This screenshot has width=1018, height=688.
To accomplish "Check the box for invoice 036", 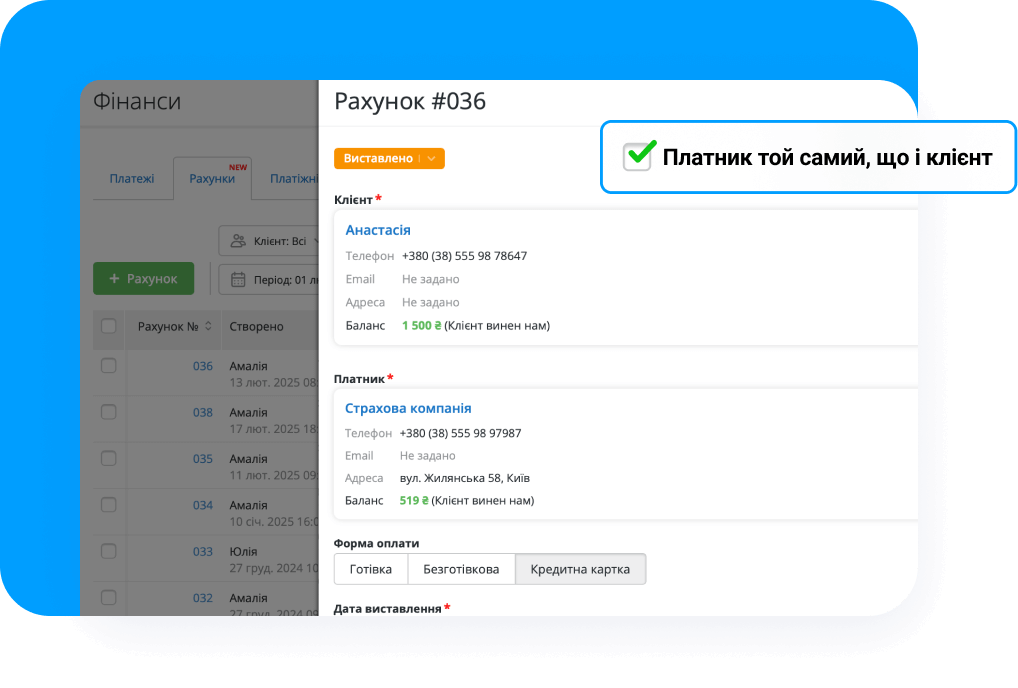I will point(108,366).
